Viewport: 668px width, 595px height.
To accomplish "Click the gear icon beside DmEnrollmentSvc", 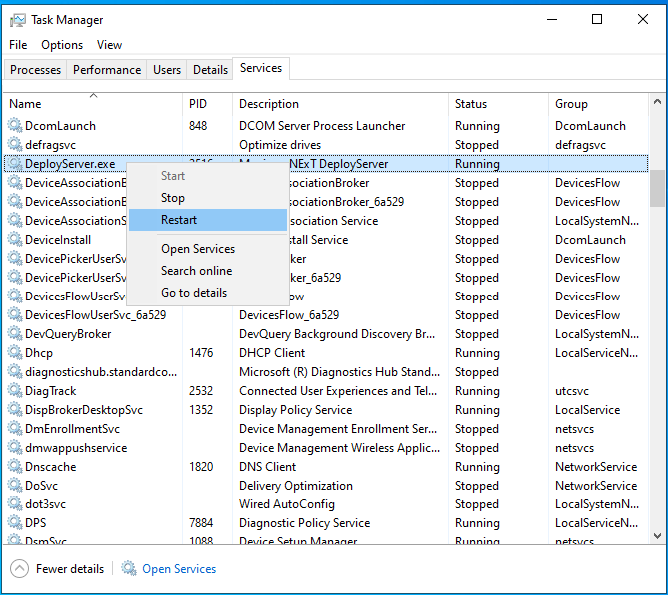I will (x=15, y=428).
